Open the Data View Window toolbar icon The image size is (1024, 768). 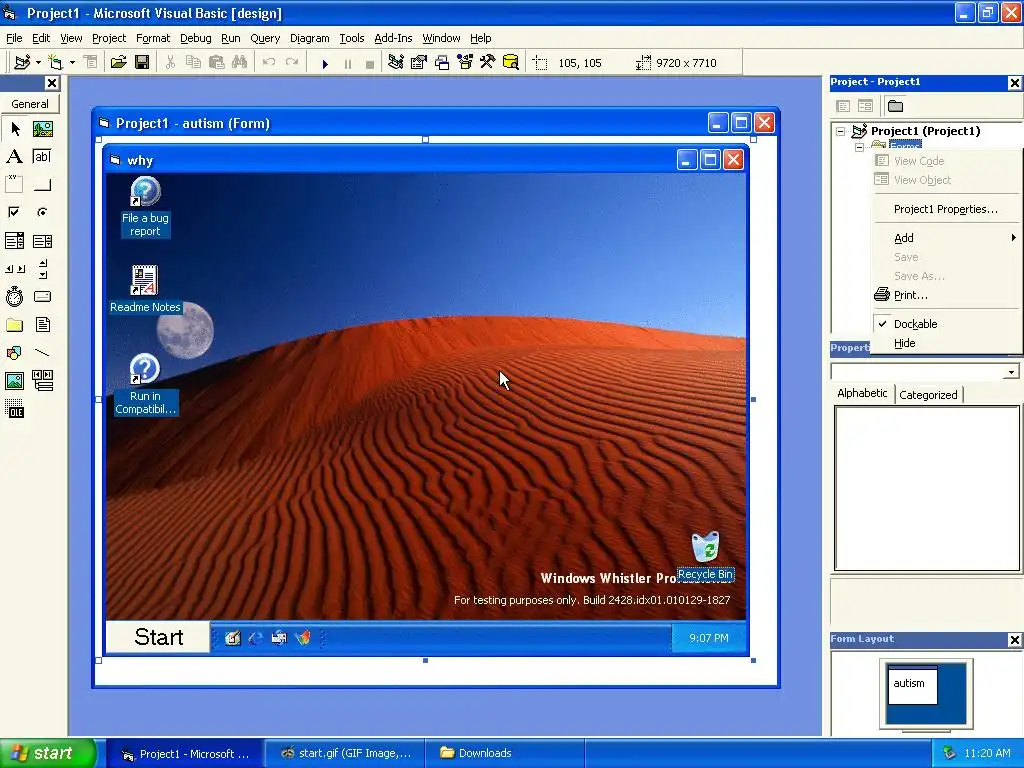pos(511,63)
